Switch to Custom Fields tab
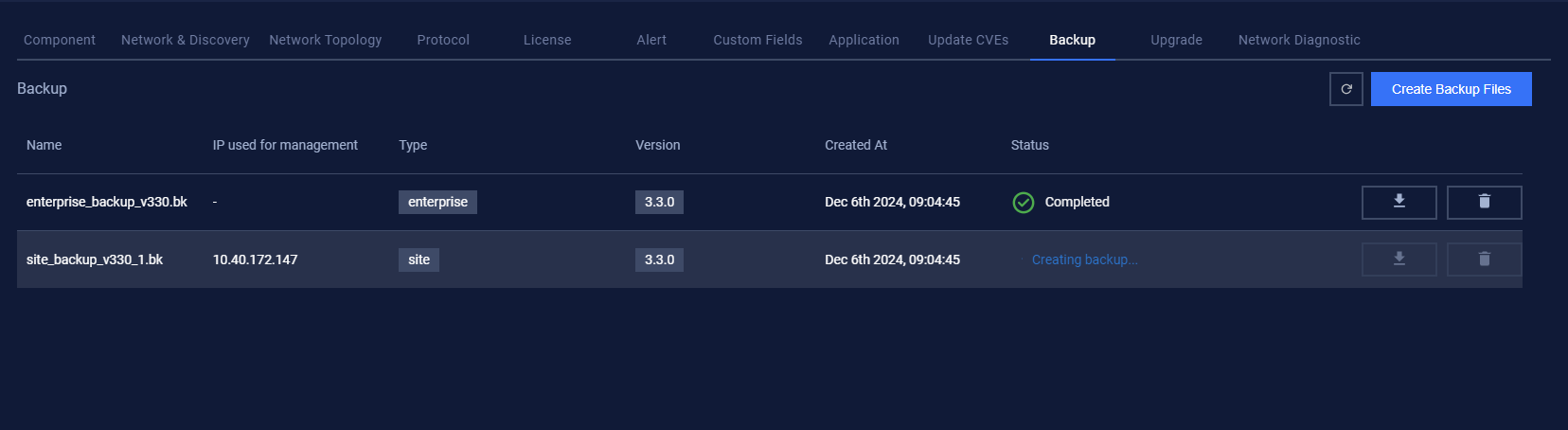This screenshot has height=430, width=1568. click(757, 40)
